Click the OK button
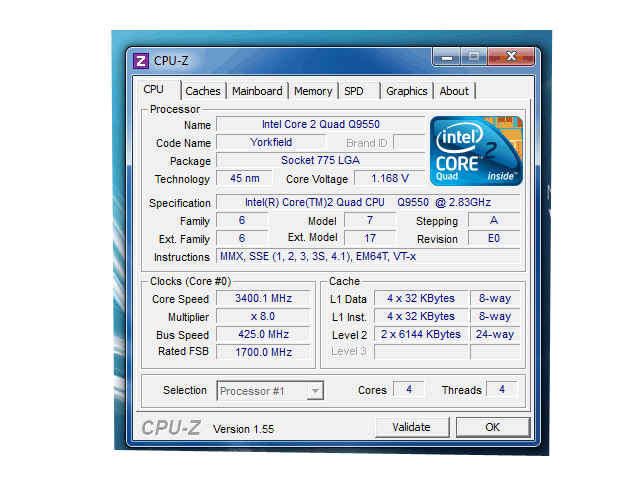Image resolution: width=640 pixels, height=480 pixels. (493, 427)
